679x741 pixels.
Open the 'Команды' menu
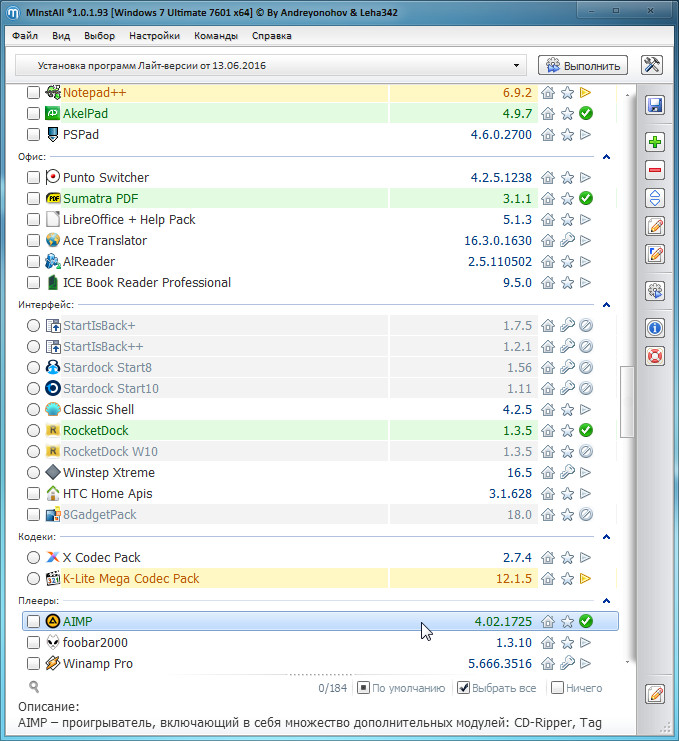[x=216, y=36]
